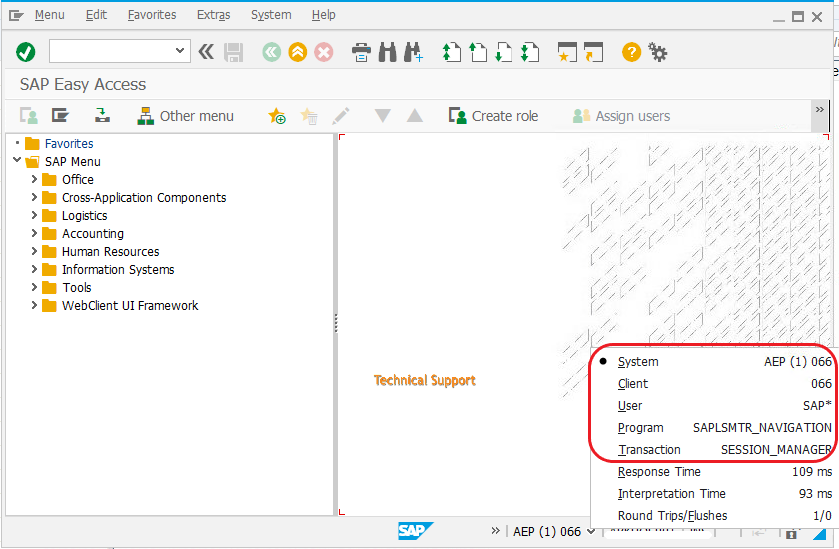Click the Delete Favorites star icon
839x549 pixels.
309,116
